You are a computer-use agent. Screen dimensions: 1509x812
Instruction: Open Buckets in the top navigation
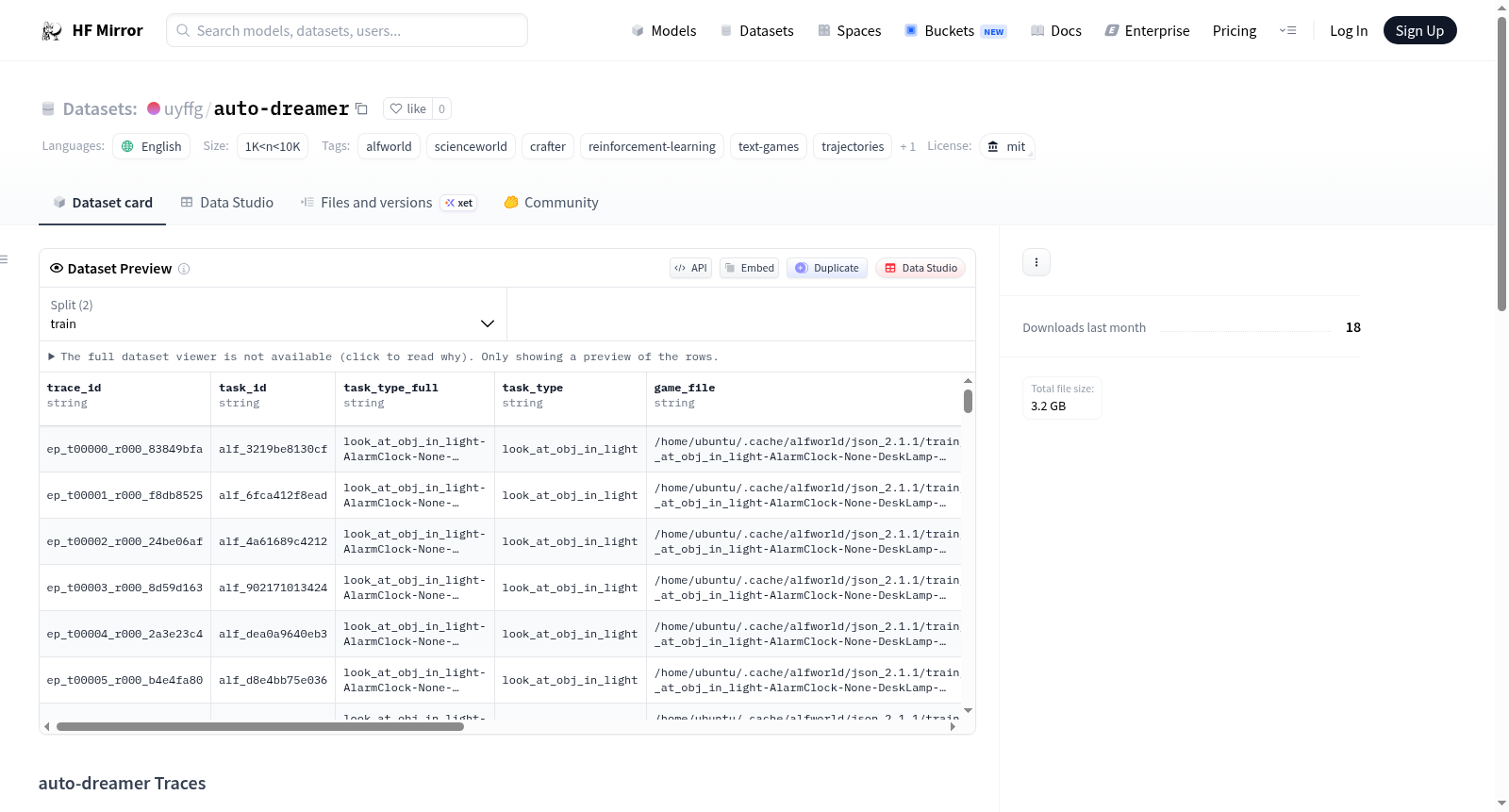(x=955, y=30)
